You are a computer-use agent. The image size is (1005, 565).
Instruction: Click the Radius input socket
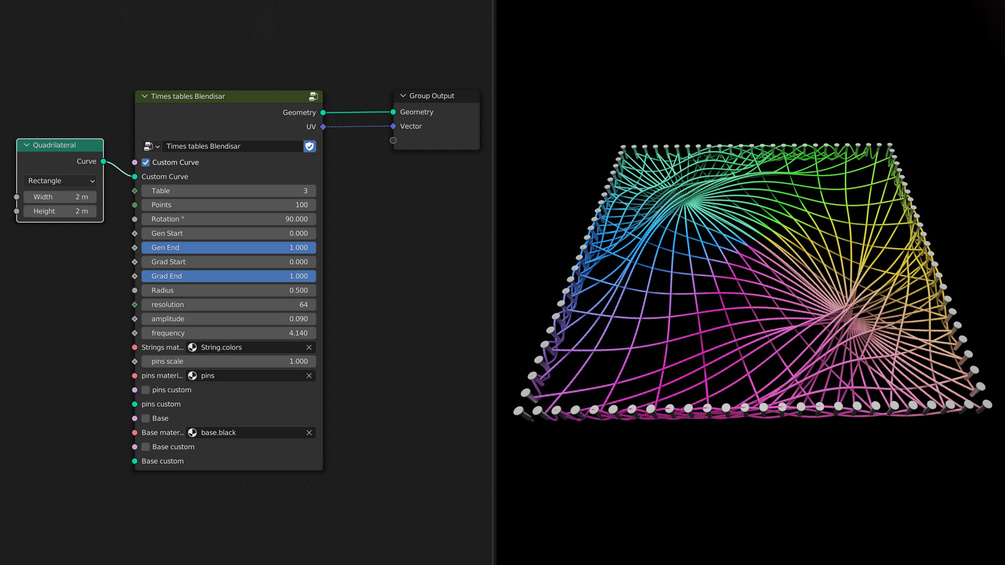135,290
